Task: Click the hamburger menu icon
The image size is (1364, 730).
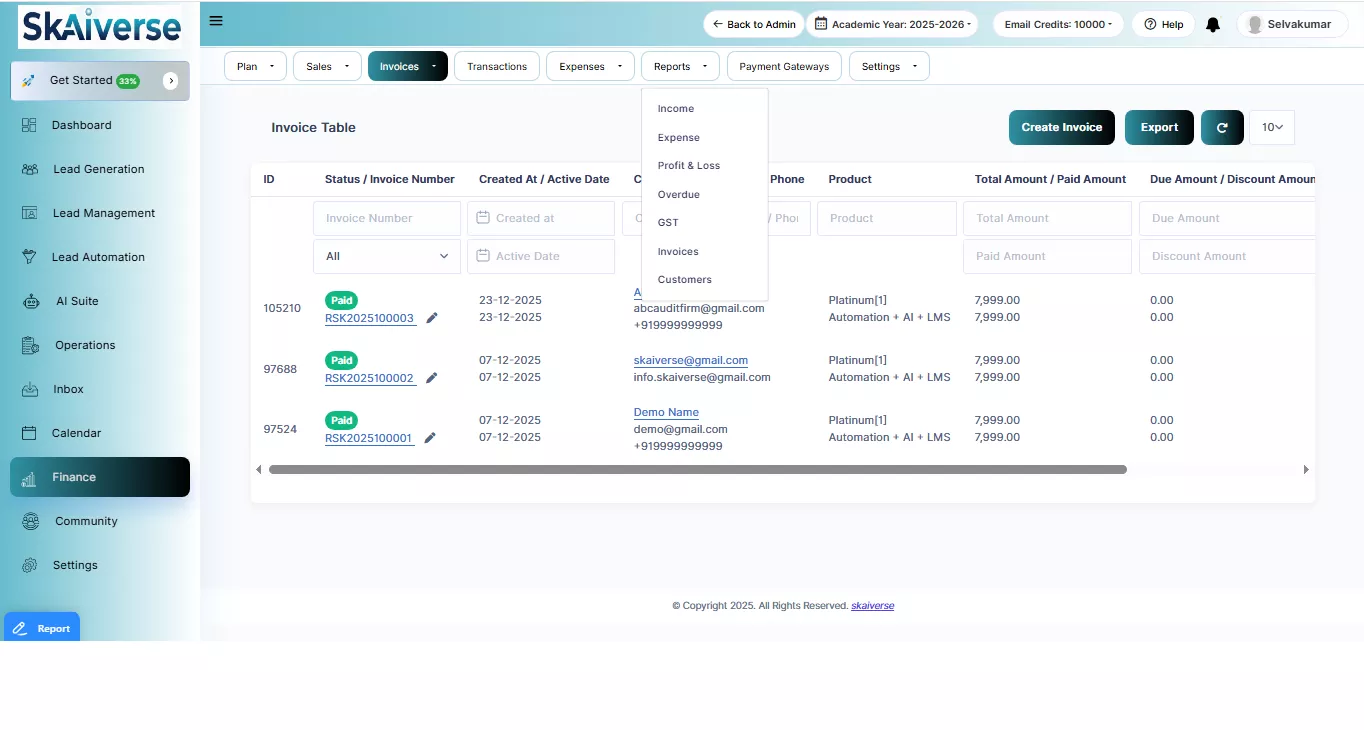Action: click(x=216, y=21)
